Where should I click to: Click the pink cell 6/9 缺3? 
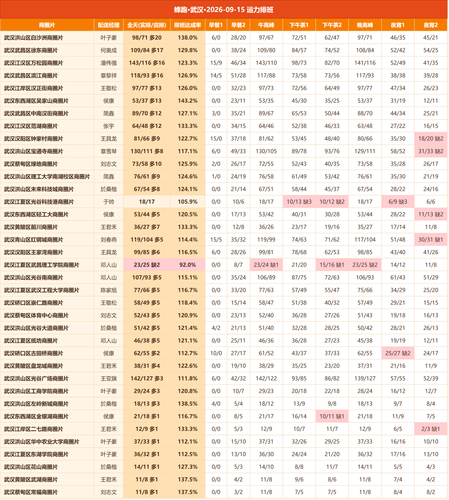click(x=398, y=202)
